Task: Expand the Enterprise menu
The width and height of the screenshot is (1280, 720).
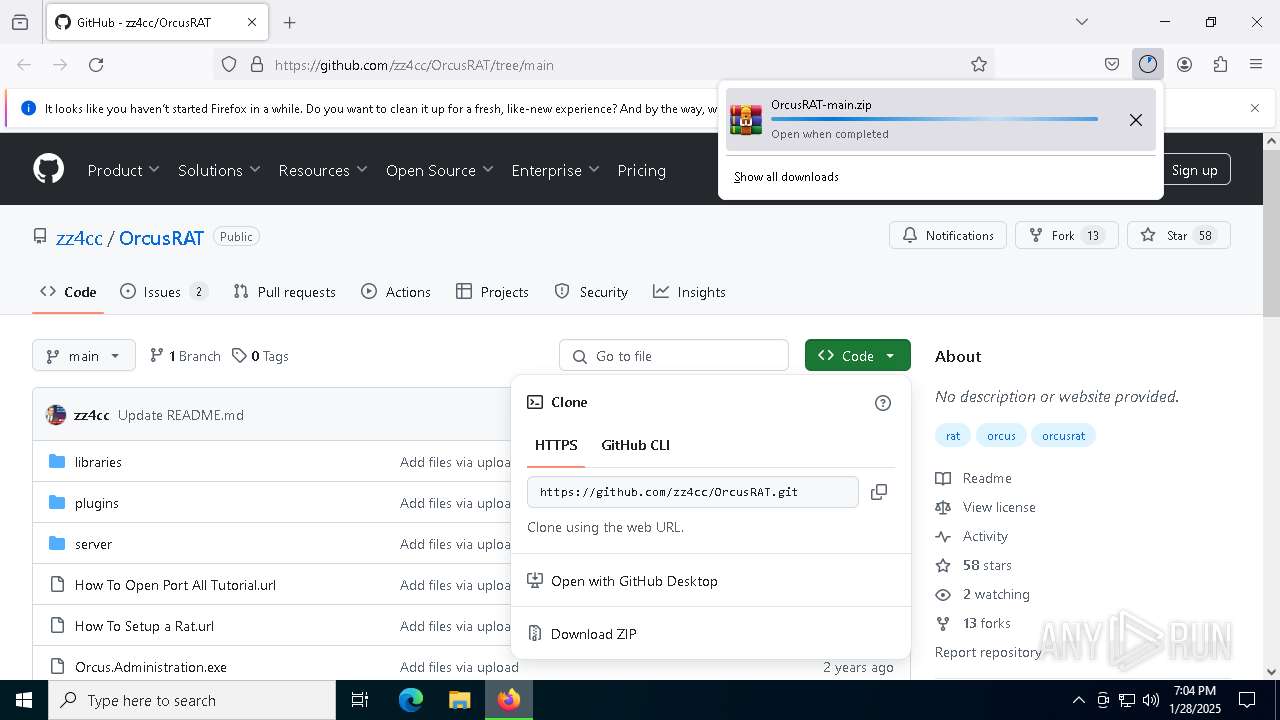Action: pyautogui.click(x=555, y=170)
